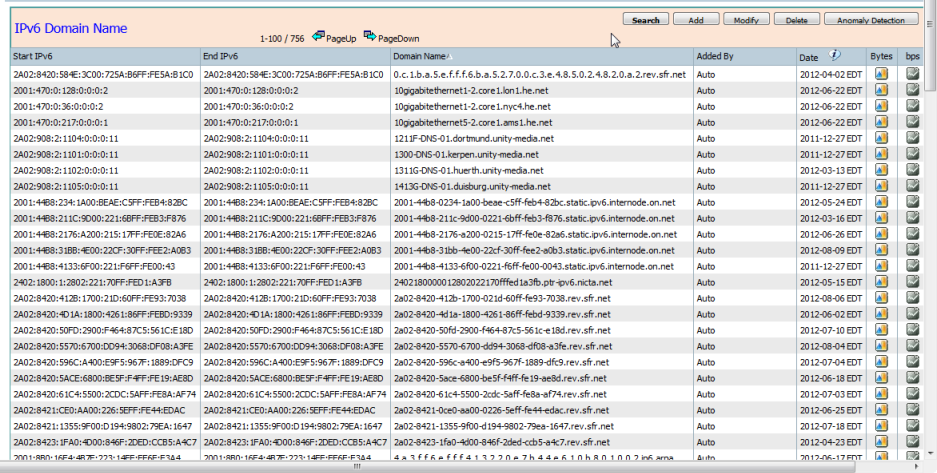Open bps chart for 2a02-8423-1fa0 rev.sfr.net row
The height and width of the screenshot is (473, 937).
click(912, 442)
